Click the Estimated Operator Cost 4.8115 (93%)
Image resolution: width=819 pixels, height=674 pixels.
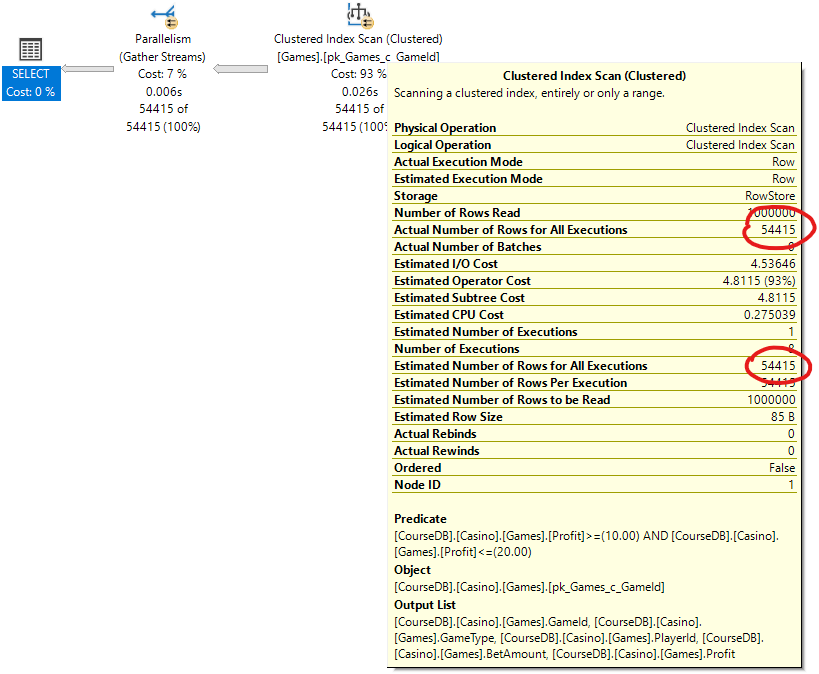759,281
